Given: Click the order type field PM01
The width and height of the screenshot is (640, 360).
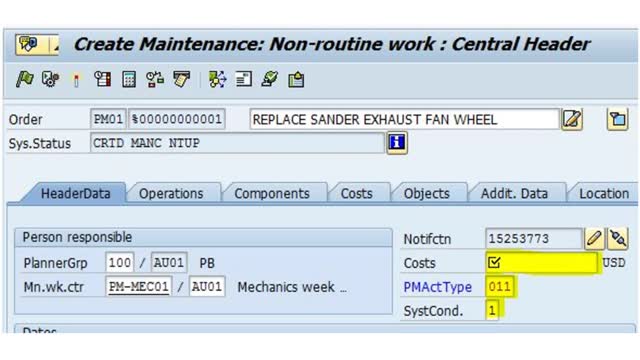Looking at the screenshot, I should [108, 120].
